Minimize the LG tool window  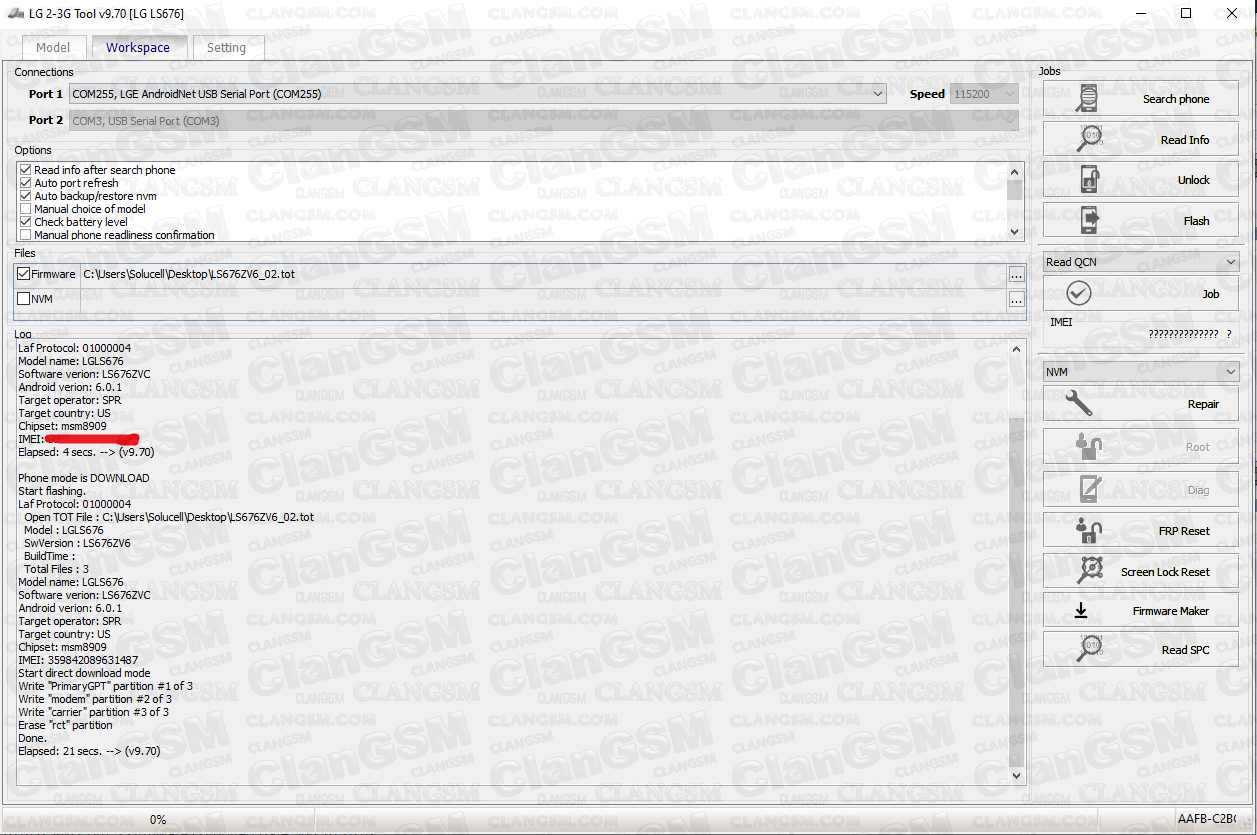1140,14
